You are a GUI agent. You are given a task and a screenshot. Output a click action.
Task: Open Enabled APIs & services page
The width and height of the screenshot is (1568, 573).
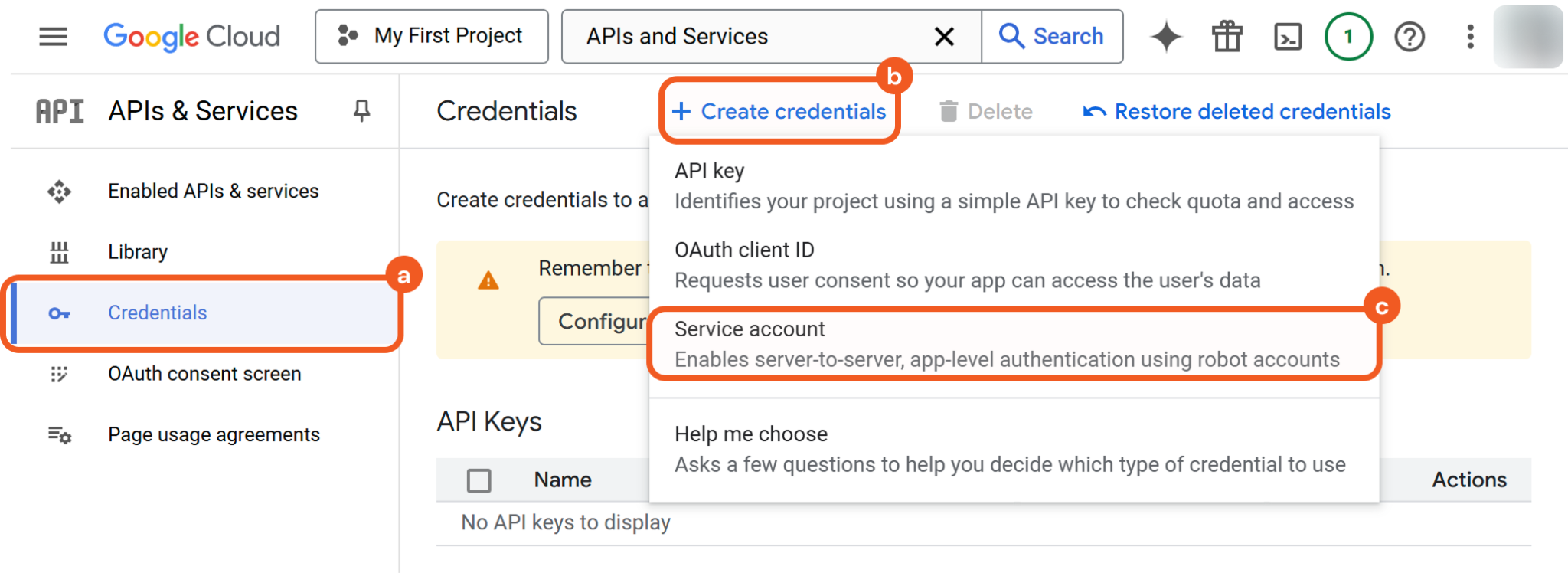(213, 191)
